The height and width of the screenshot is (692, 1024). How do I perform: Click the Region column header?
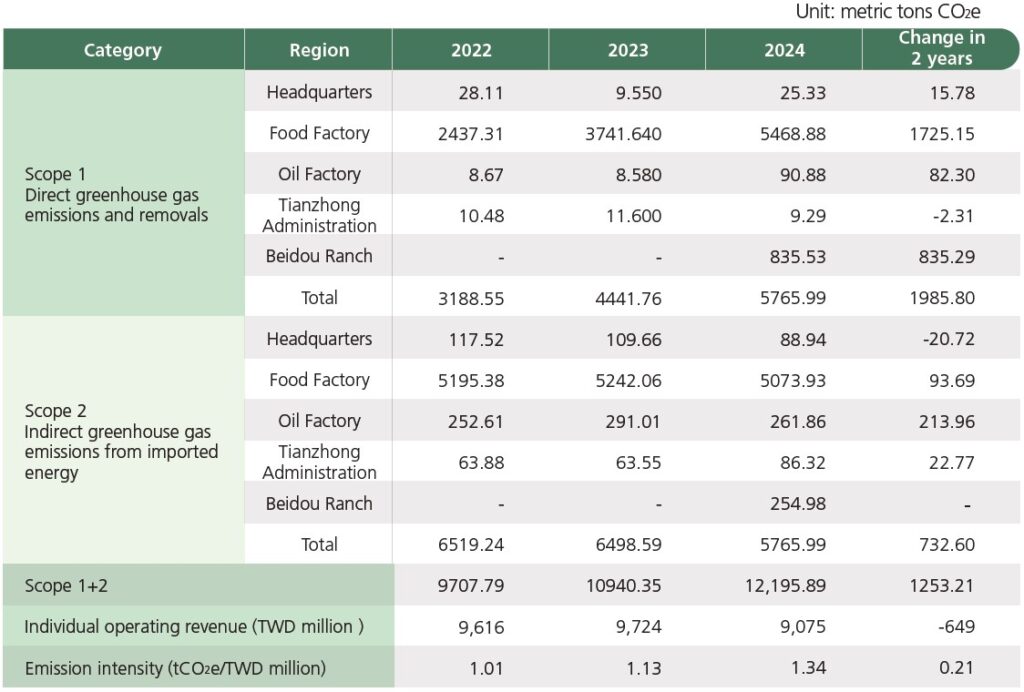(319, 50)
